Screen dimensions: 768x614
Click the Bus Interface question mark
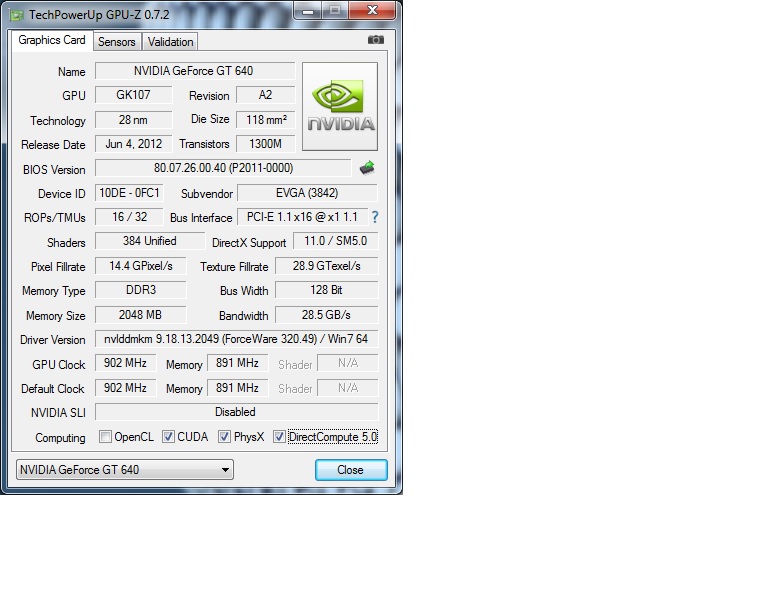[x=375, y=217]
